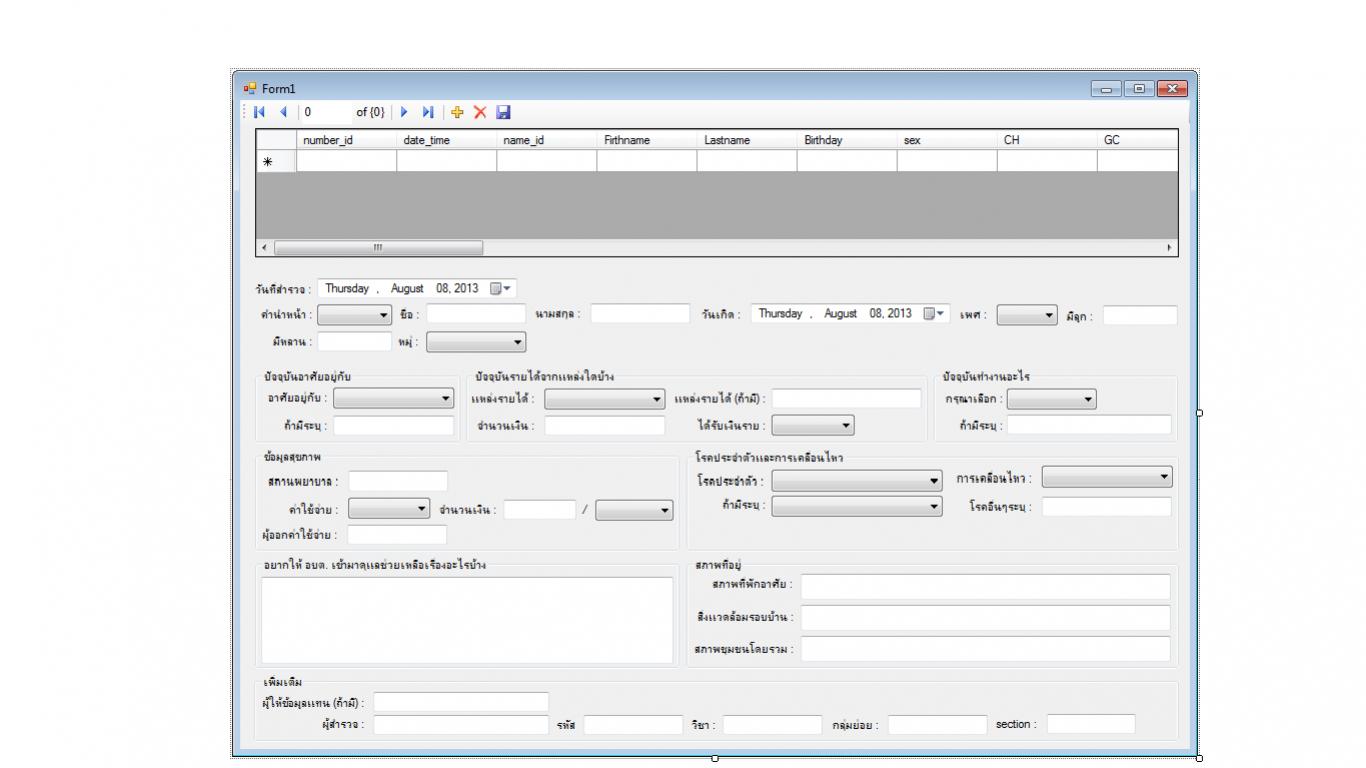Click the ผู้ให้ข้อมูลแทน (ถ้ามี) field
The width and height of the screenshot is (1366, 768).
[x=461, y=702]
